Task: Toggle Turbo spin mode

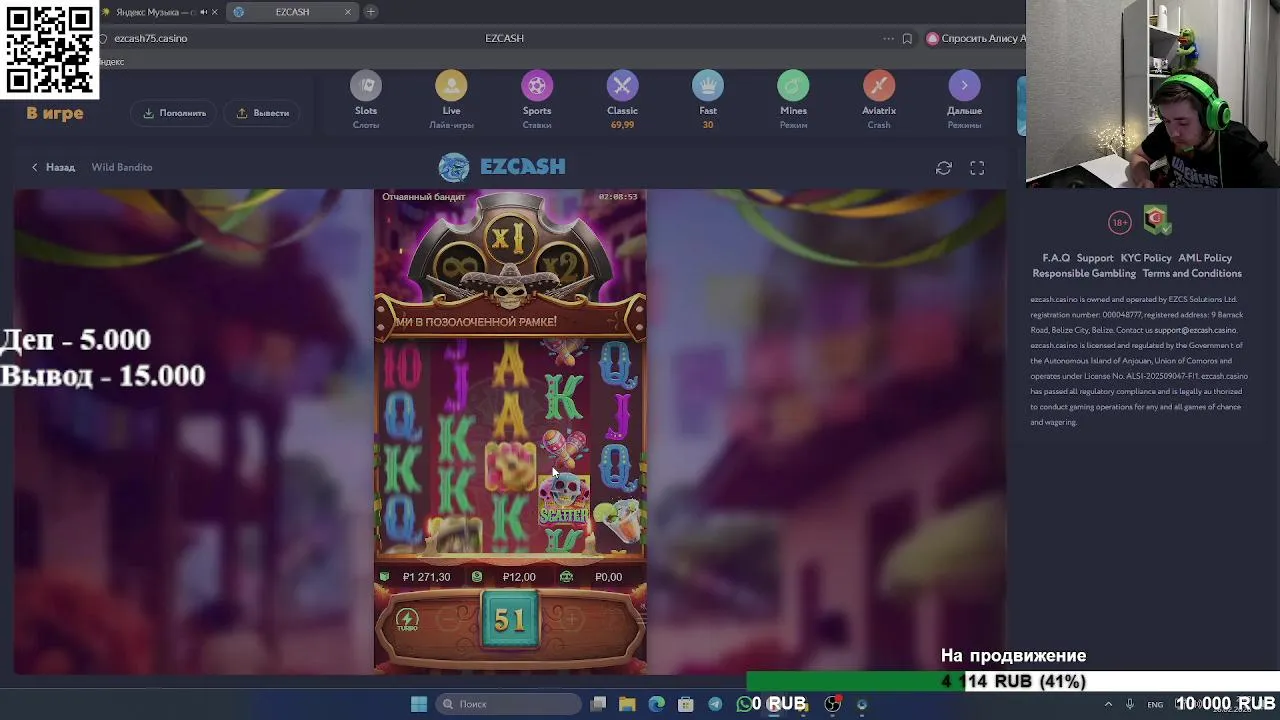Action: pos(407,620)
